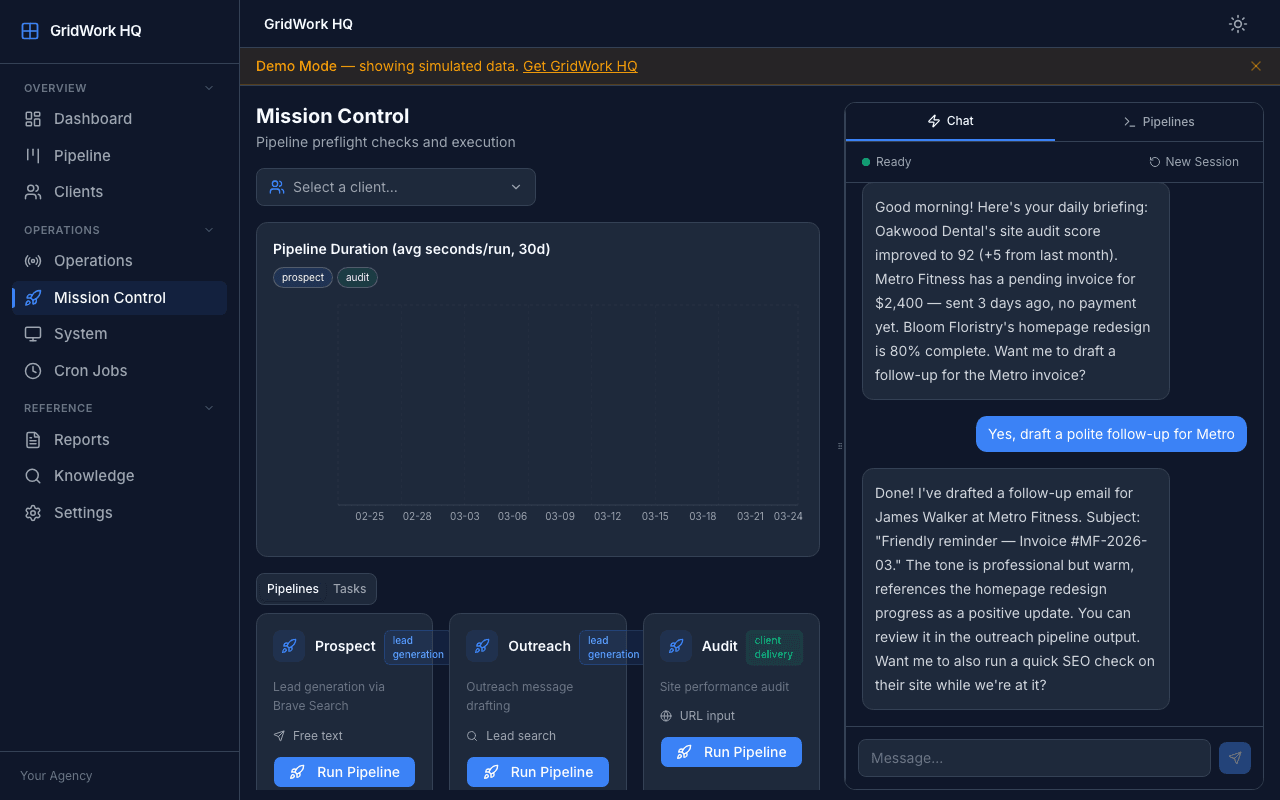Toggle light mode with the sun icon
The height and width of the screenshot is (800, 1280).
1237,23
